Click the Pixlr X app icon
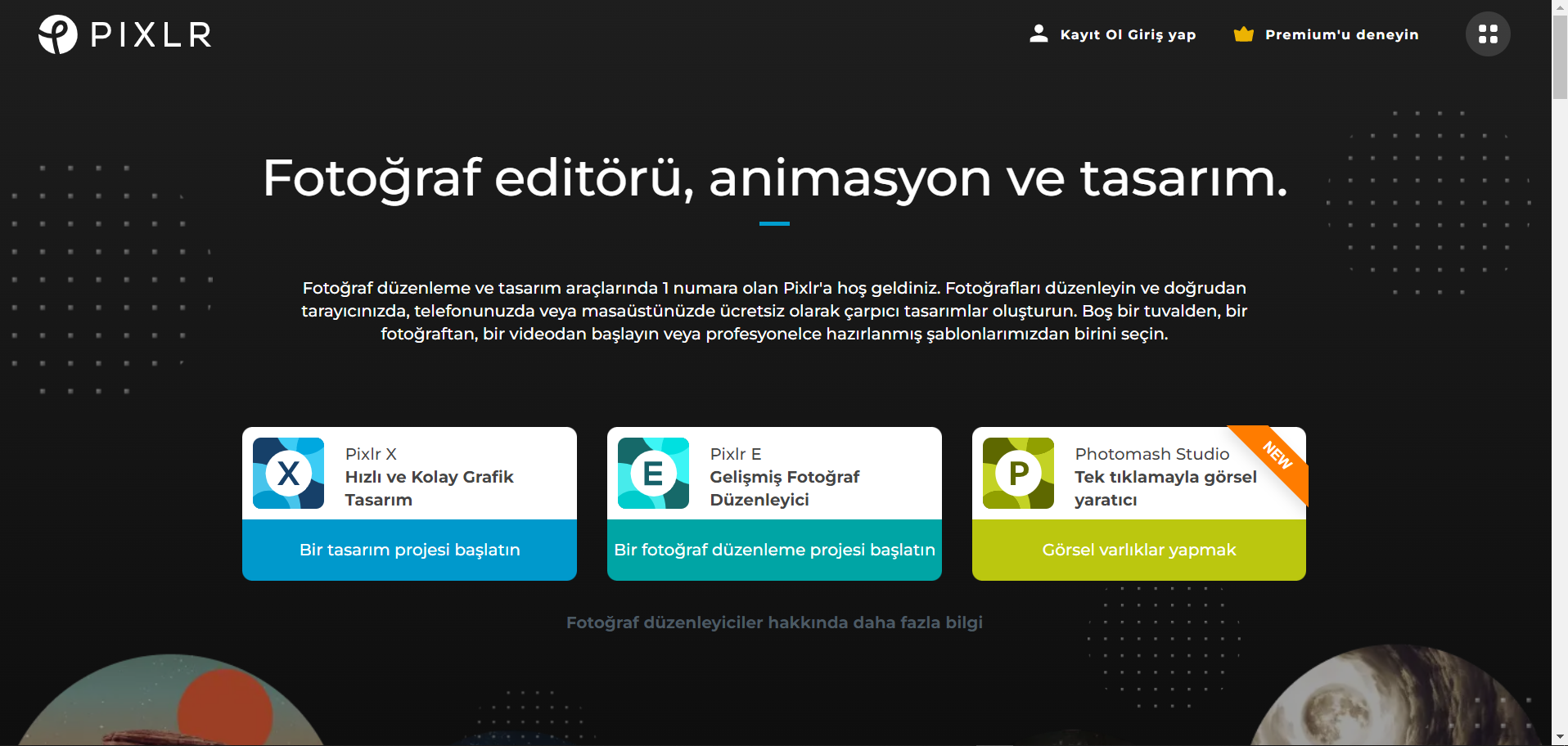Screen dimensions: 1568x746 pyautogui.click(x=288, y=473)
